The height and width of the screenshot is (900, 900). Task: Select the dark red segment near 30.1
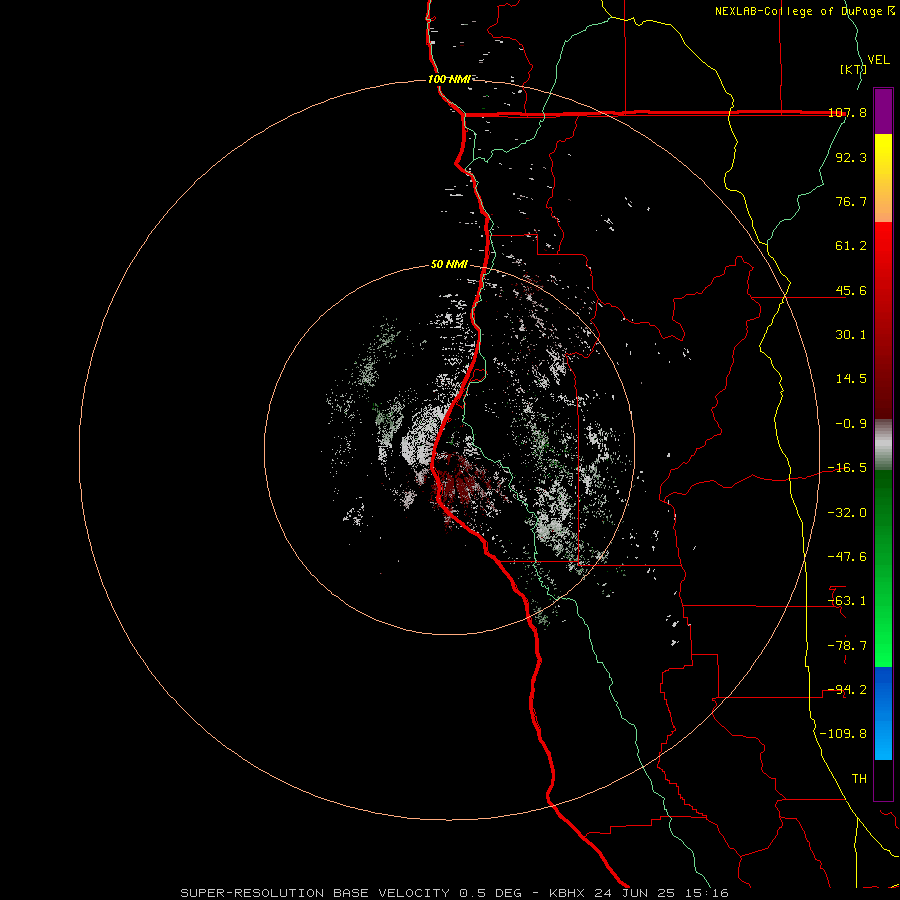click(883, 344)
